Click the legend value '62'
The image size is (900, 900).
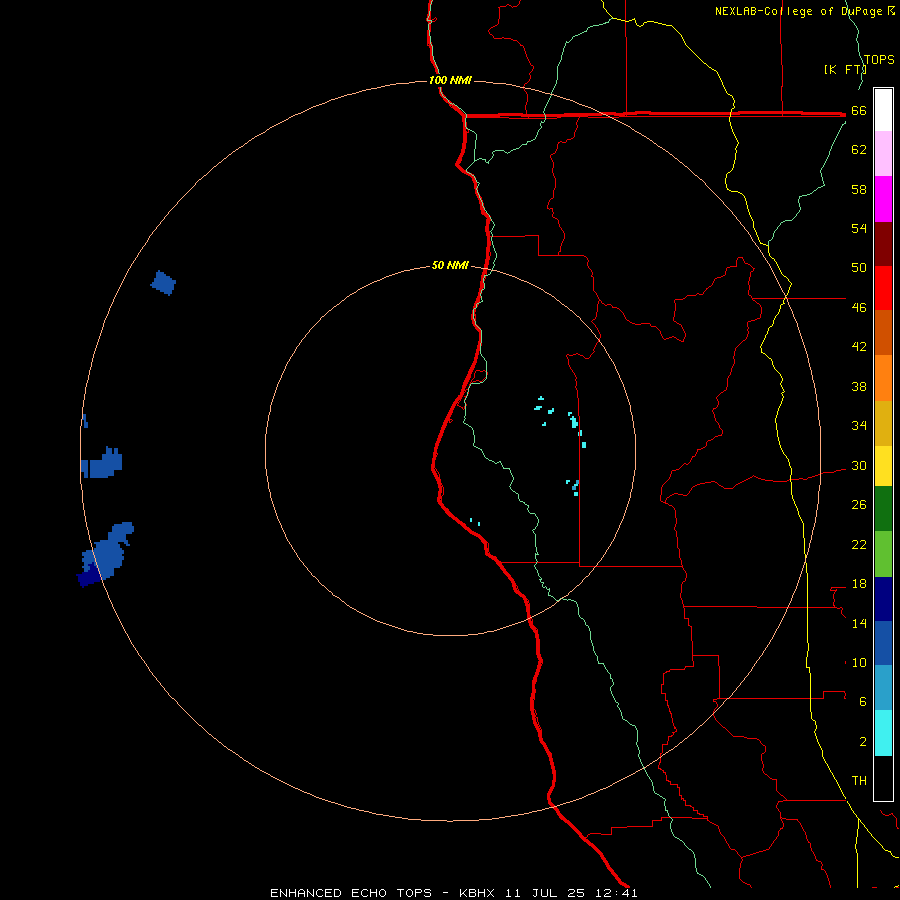(x=859, y=150)
